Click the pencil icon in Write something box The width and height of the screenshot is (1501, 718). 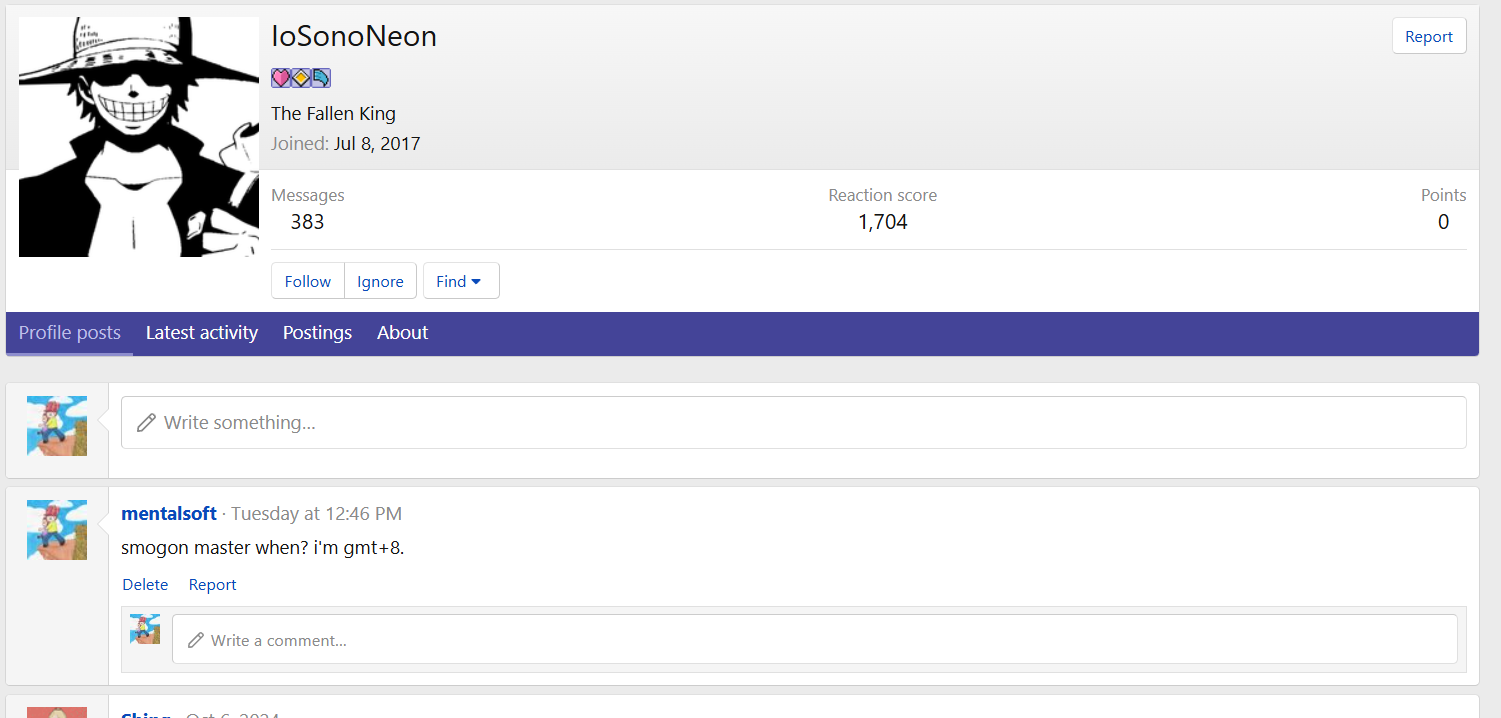146,423
